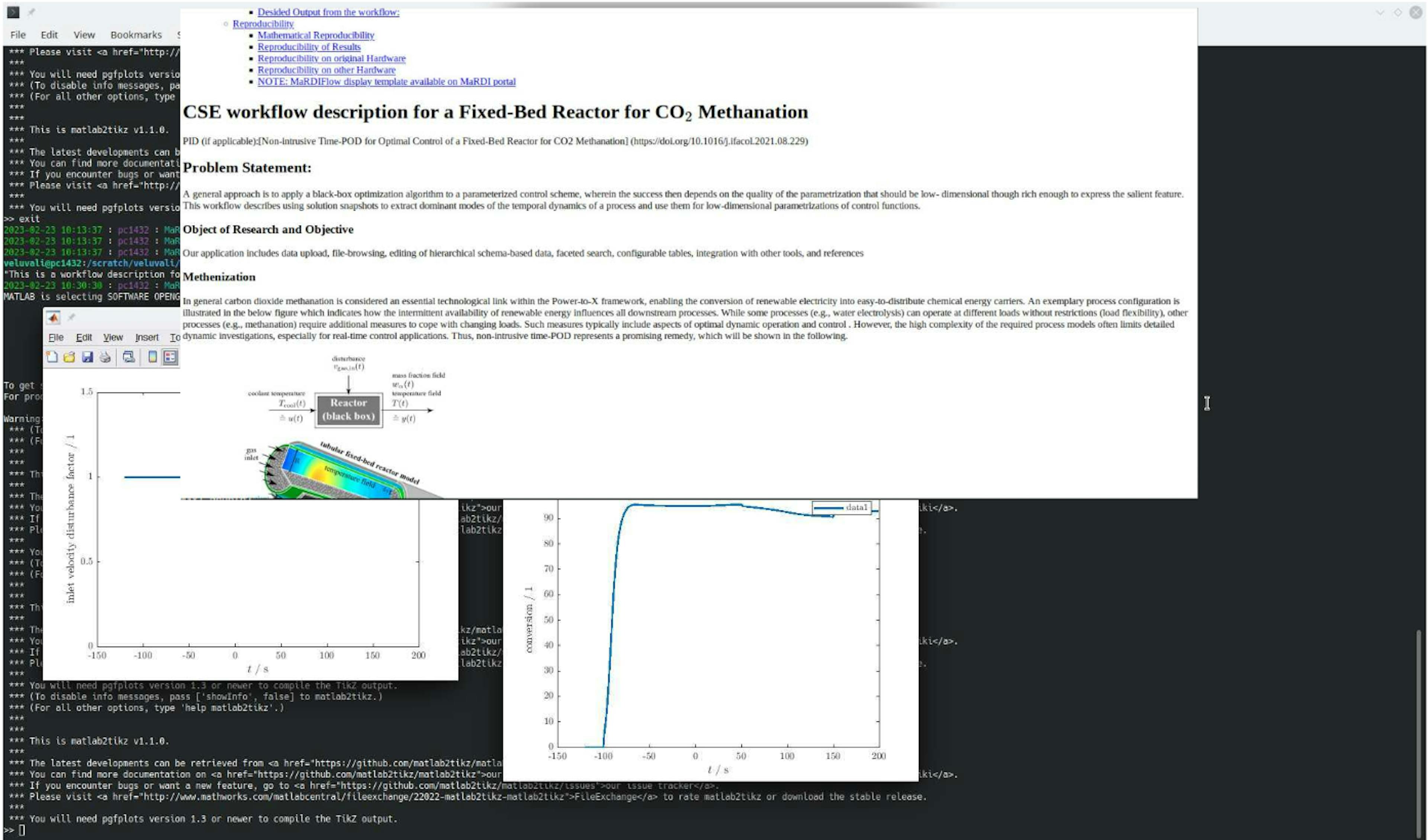Viewport: 1428px width, 840px height.
Task: Click the 'Object of Research and Objective' heading
Action: coord(268,229)
